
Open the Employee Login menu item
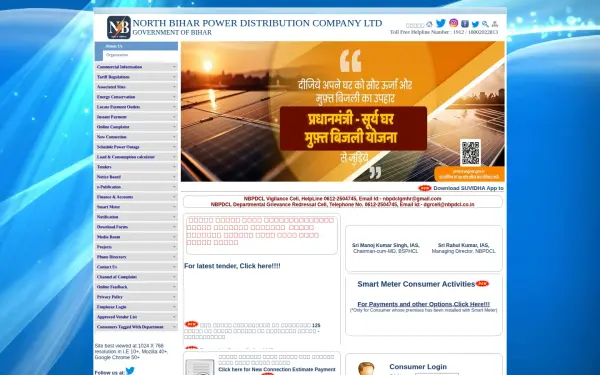(136, 307)
